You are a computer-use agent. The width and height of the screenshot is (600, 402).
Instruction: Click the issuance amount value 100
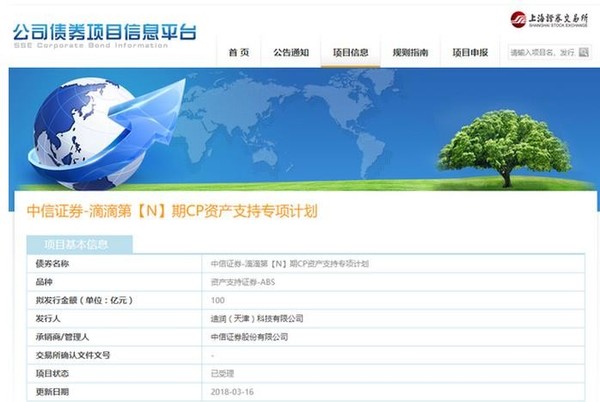pyautogui.click(x=218, y=300)
